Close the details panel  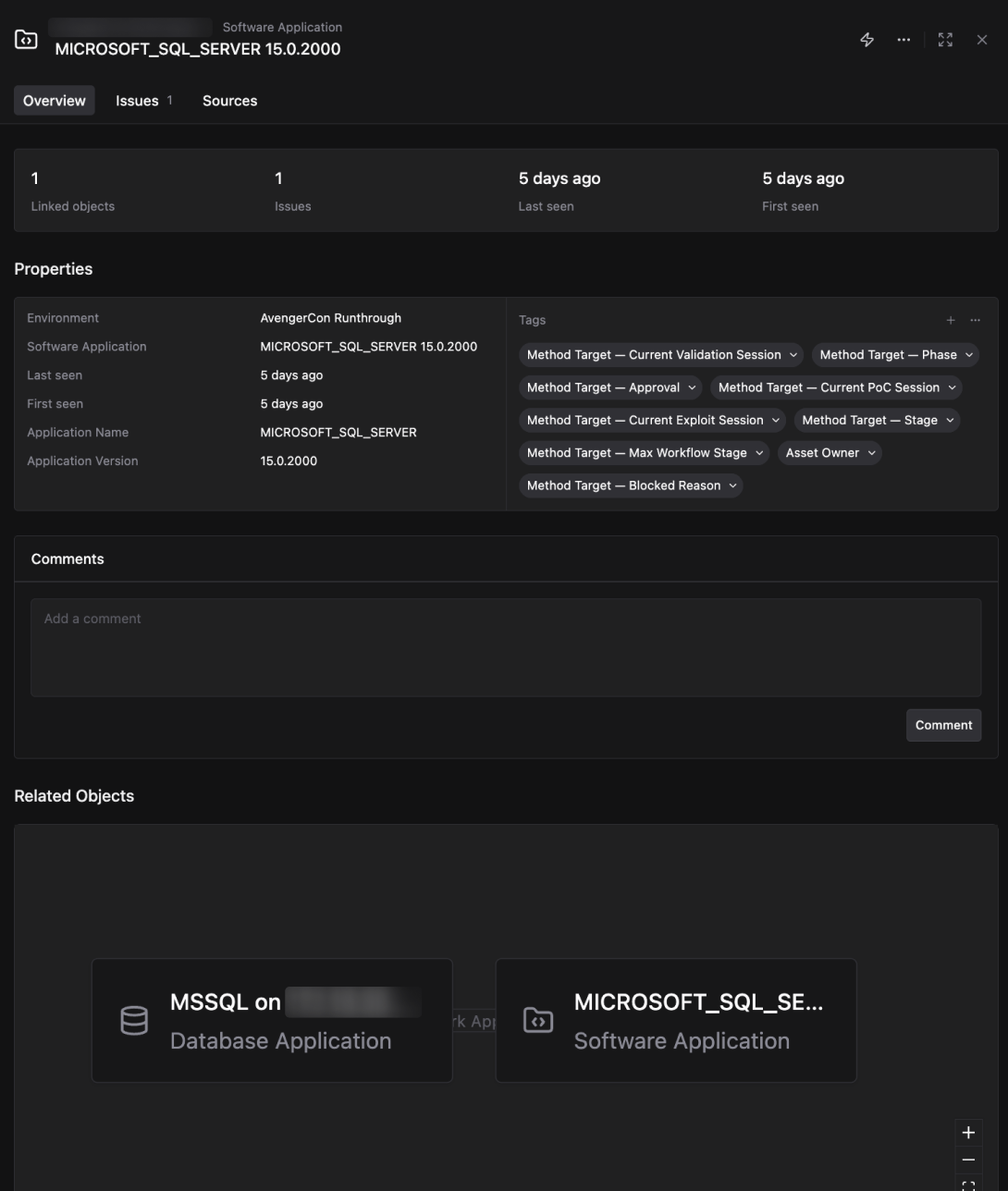982,40
